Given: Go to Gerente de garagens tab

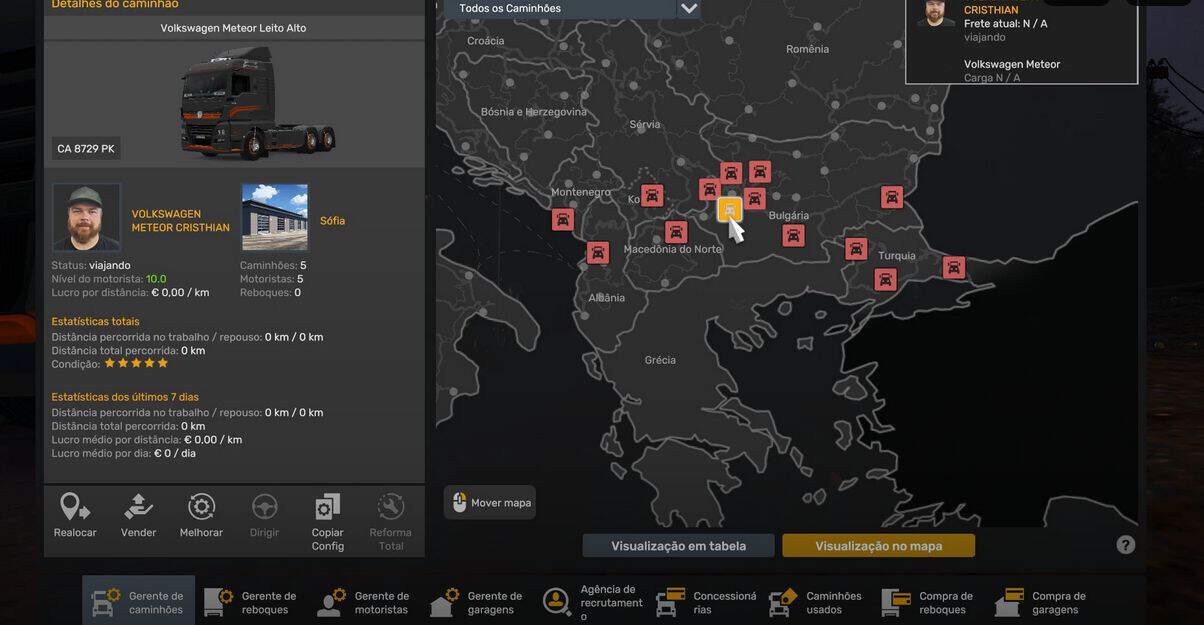Looking at the screenshot, I should pyautogui.click(x=477, y=602).
